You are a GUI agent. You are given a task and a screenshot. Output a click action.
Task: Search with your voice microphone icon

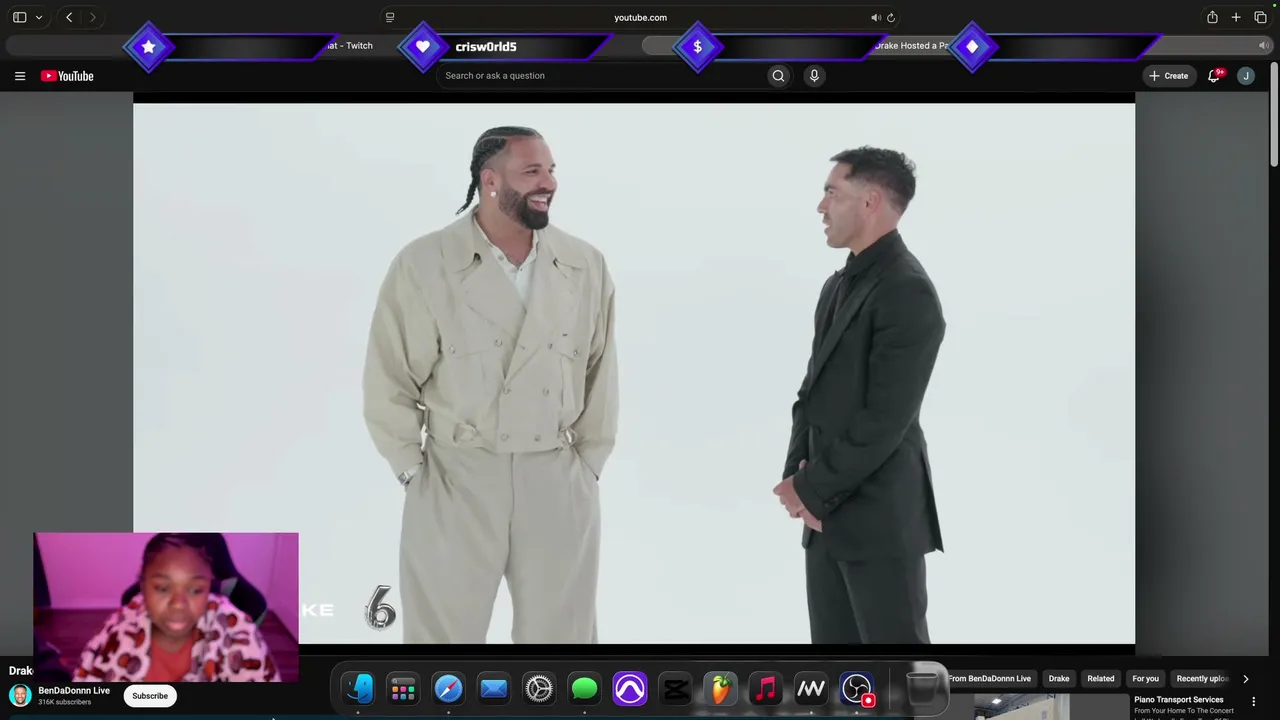pyautogui.click(x=814, y=76)
